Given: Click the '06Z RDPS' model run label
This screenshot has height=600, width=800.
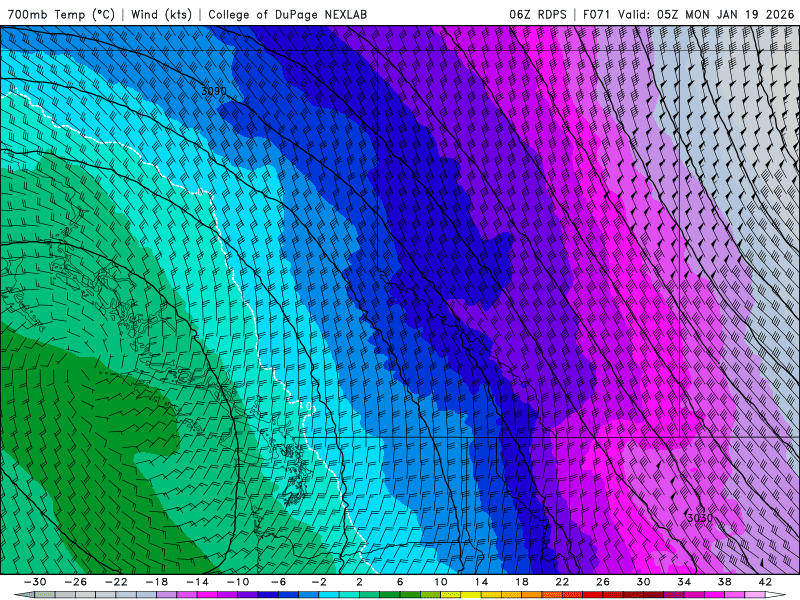Looking at the screenshot, I should [x=538, y=14].
